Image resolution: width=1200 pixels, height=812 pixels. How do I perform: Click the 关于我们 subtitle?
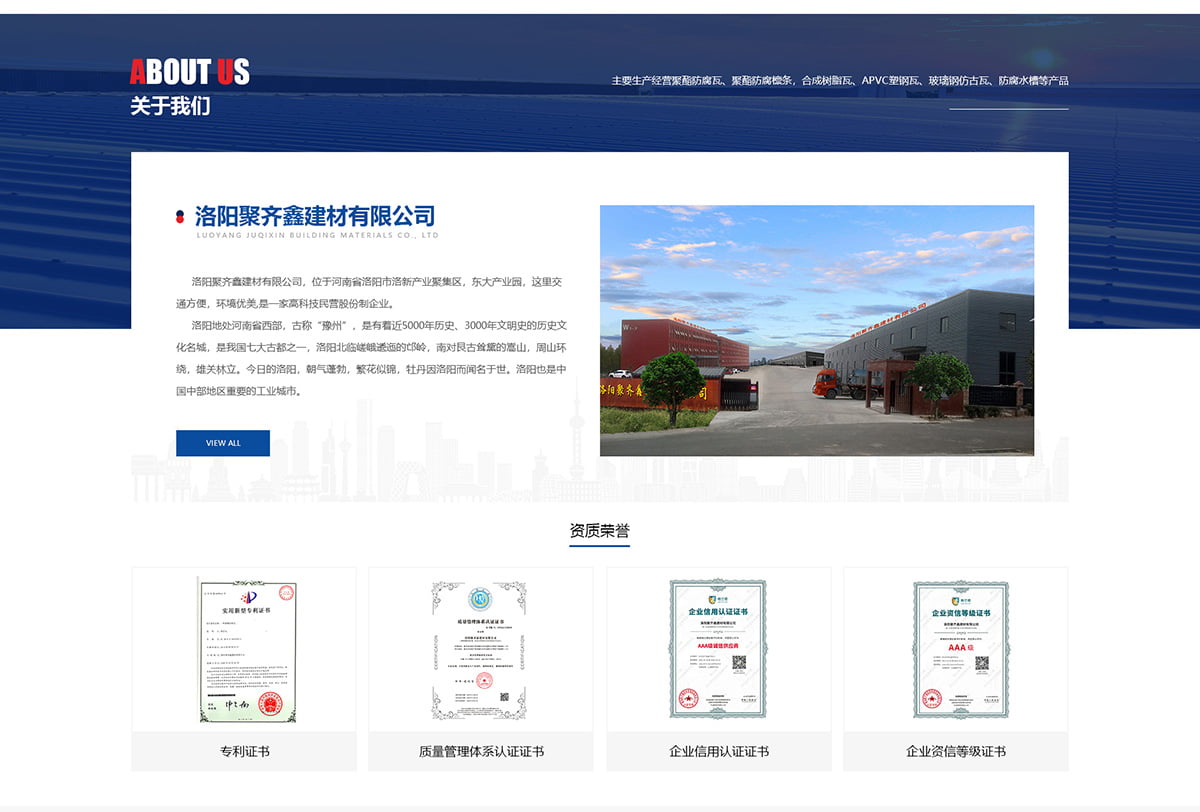point(170,105)
